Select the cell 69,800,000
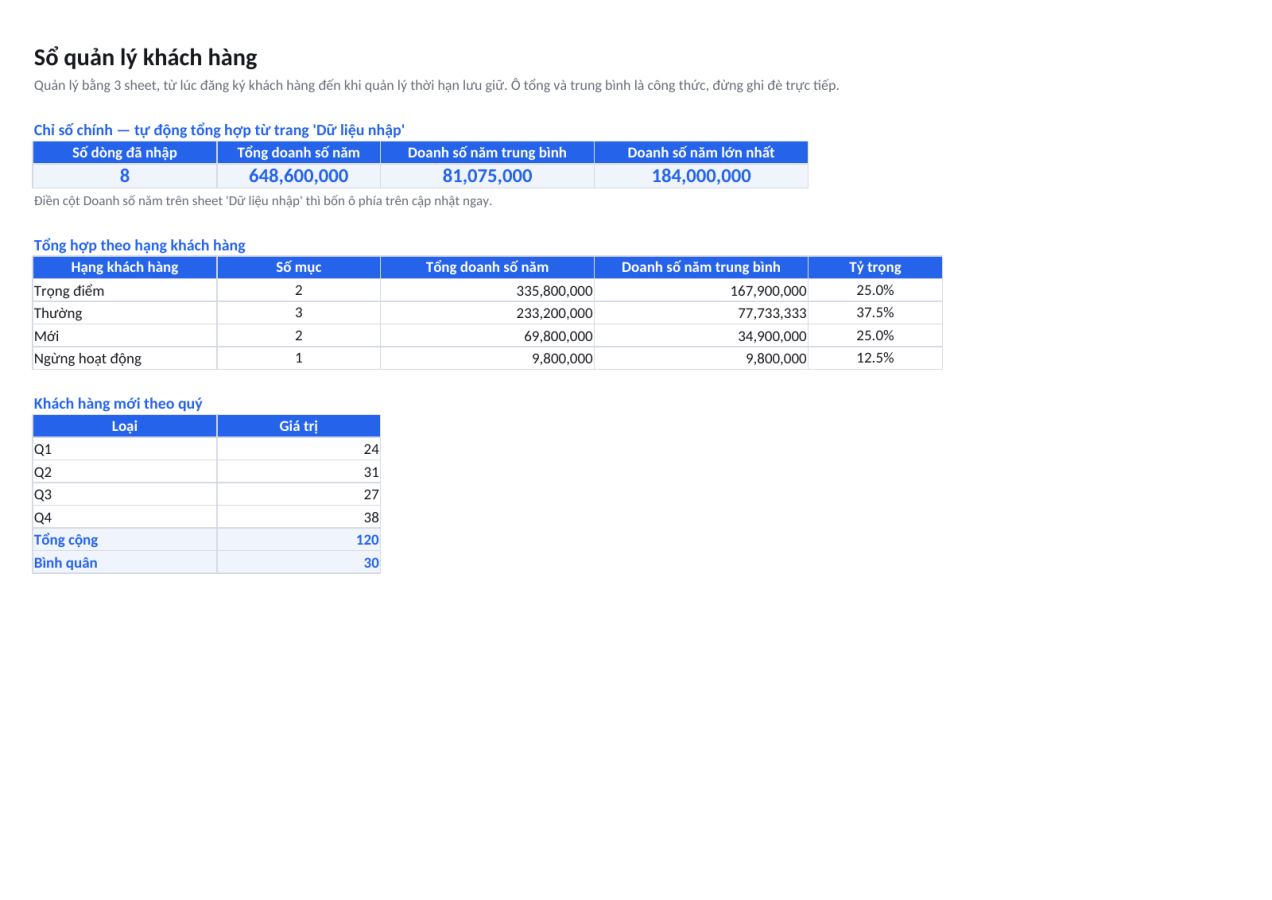The image size is (1272, 900). tap(488, 335)
